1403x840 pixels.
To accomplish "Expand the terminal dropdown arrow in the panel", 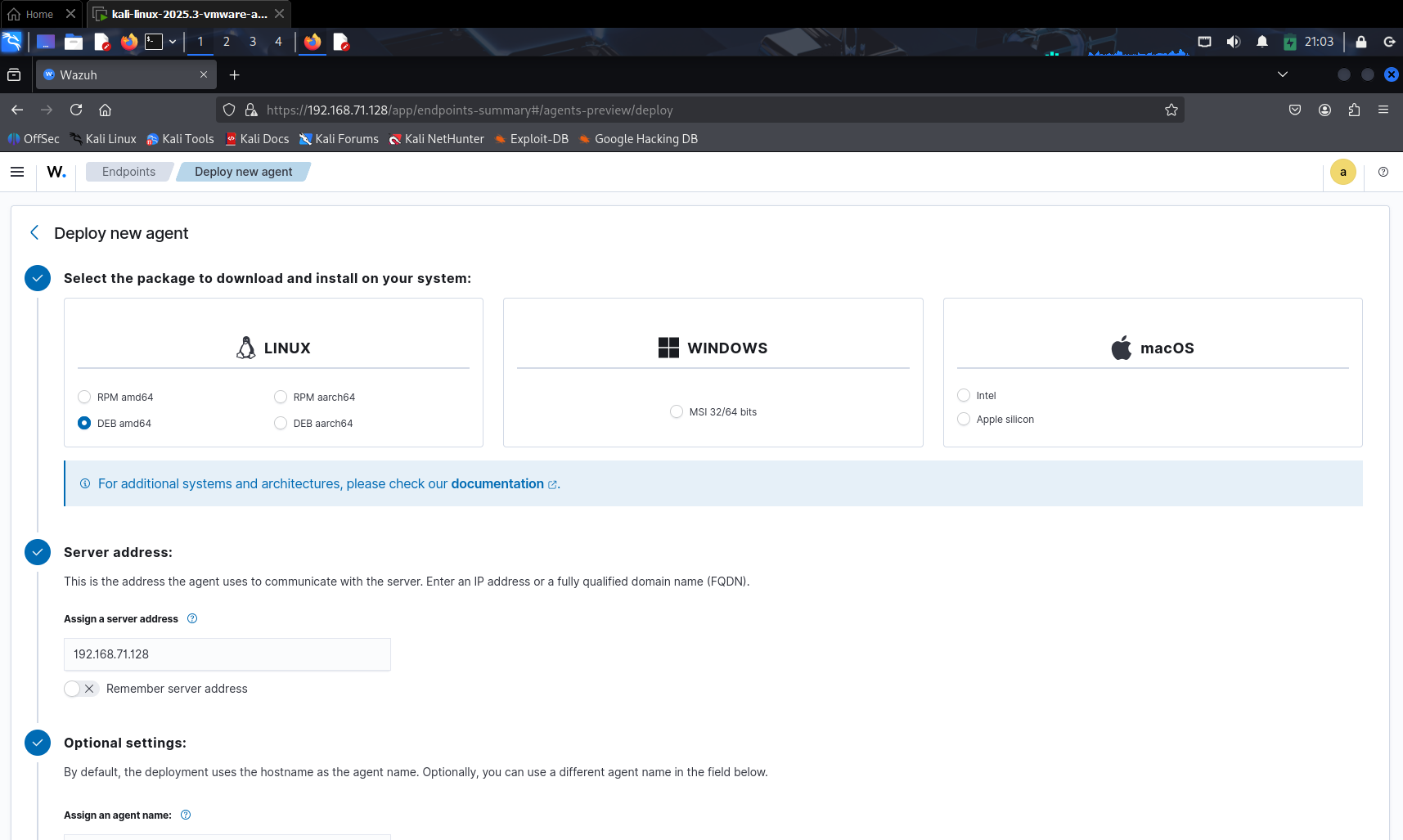I will point(173,42).
